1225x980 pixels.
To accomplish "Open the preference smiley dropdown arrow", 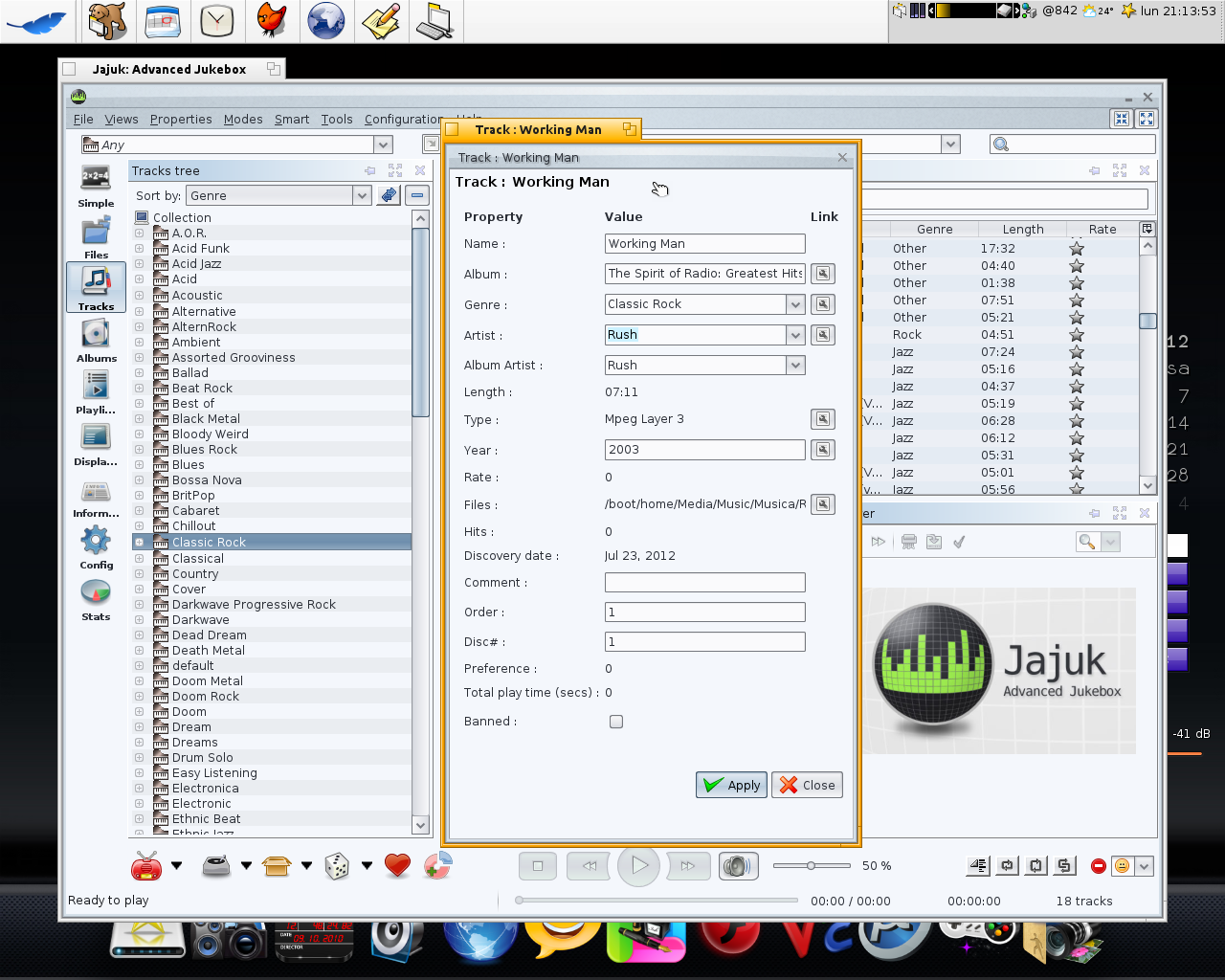I will click(x=1144, y=866).
